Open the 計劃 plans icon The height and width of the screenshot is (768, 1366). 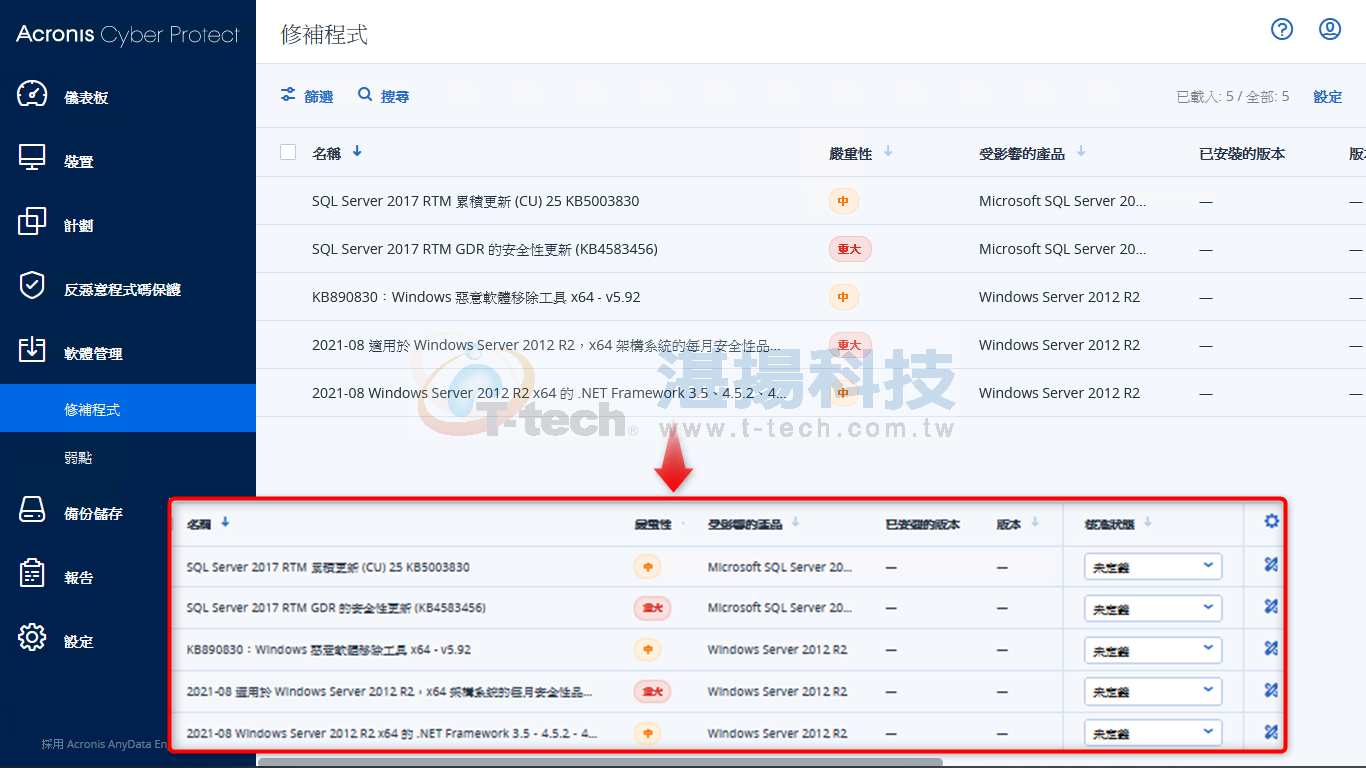[x=32, y=222]
